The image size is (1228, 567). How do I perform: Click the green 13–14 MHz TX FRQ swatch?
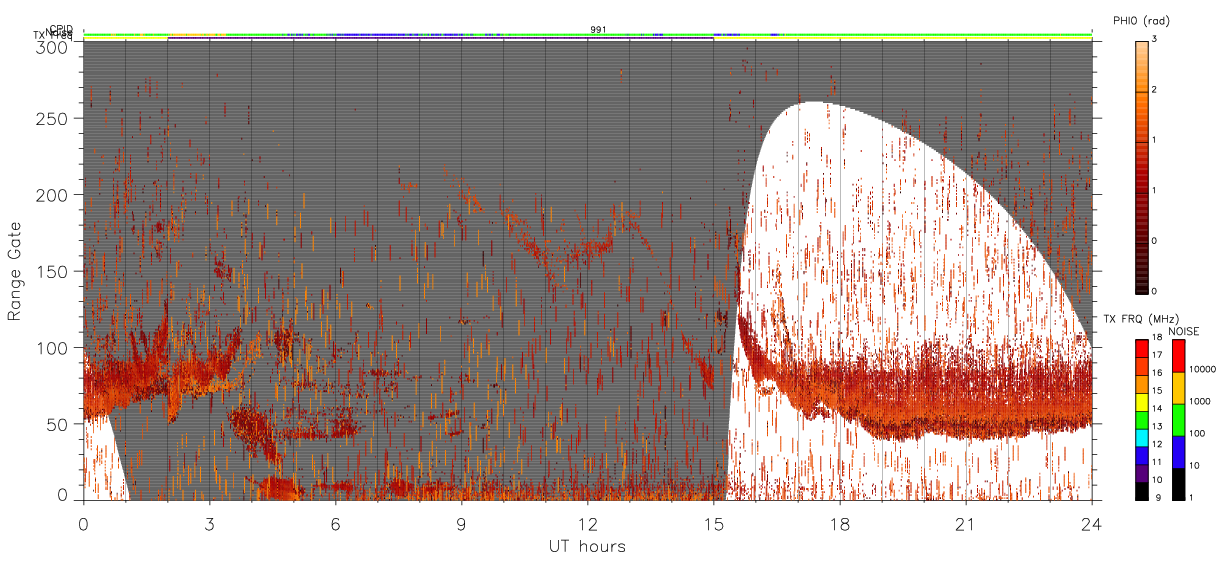(x=1142, y=420)
